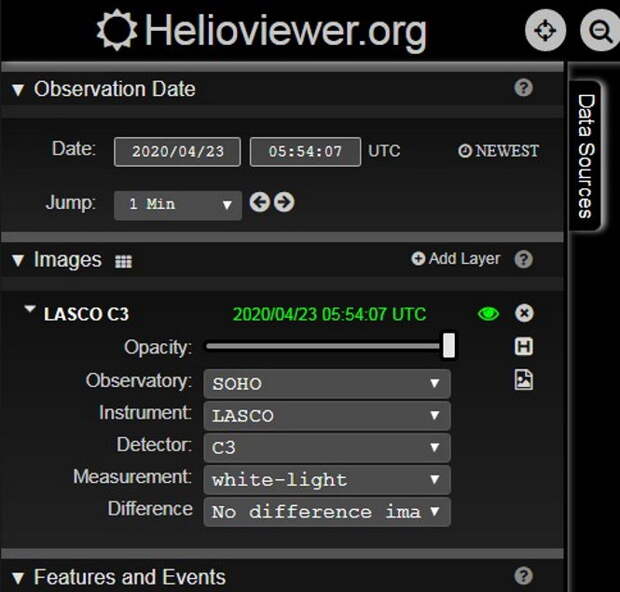Remove the LASCO C3 layer
The image size is (620, 592).
coord(524,314)
